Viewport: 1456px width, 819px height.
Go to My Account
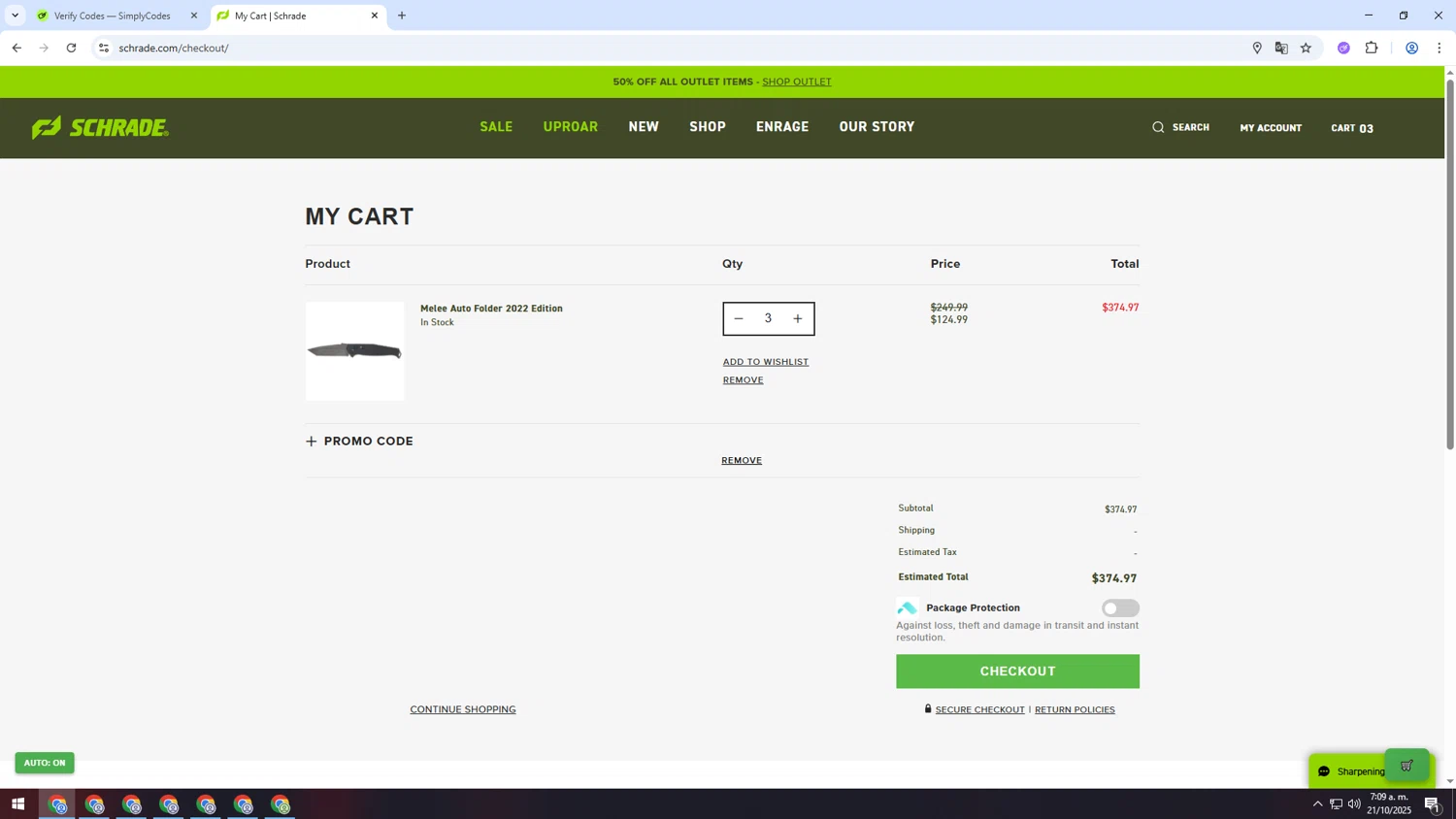tap(1271, 128)
